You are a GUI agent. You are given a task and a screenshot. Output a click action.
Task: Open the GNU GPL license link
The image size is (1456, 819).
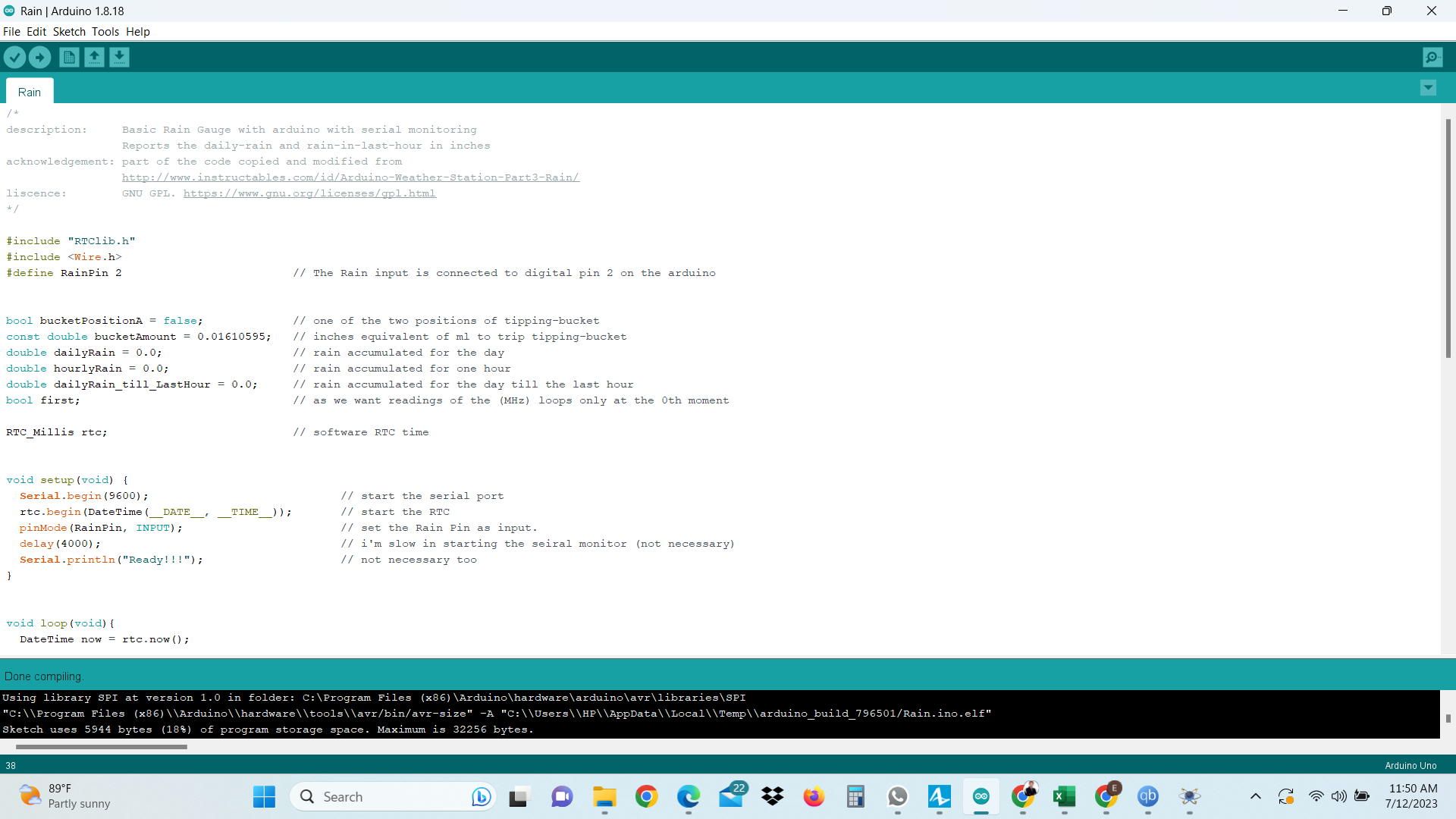[x=309, y=193]
